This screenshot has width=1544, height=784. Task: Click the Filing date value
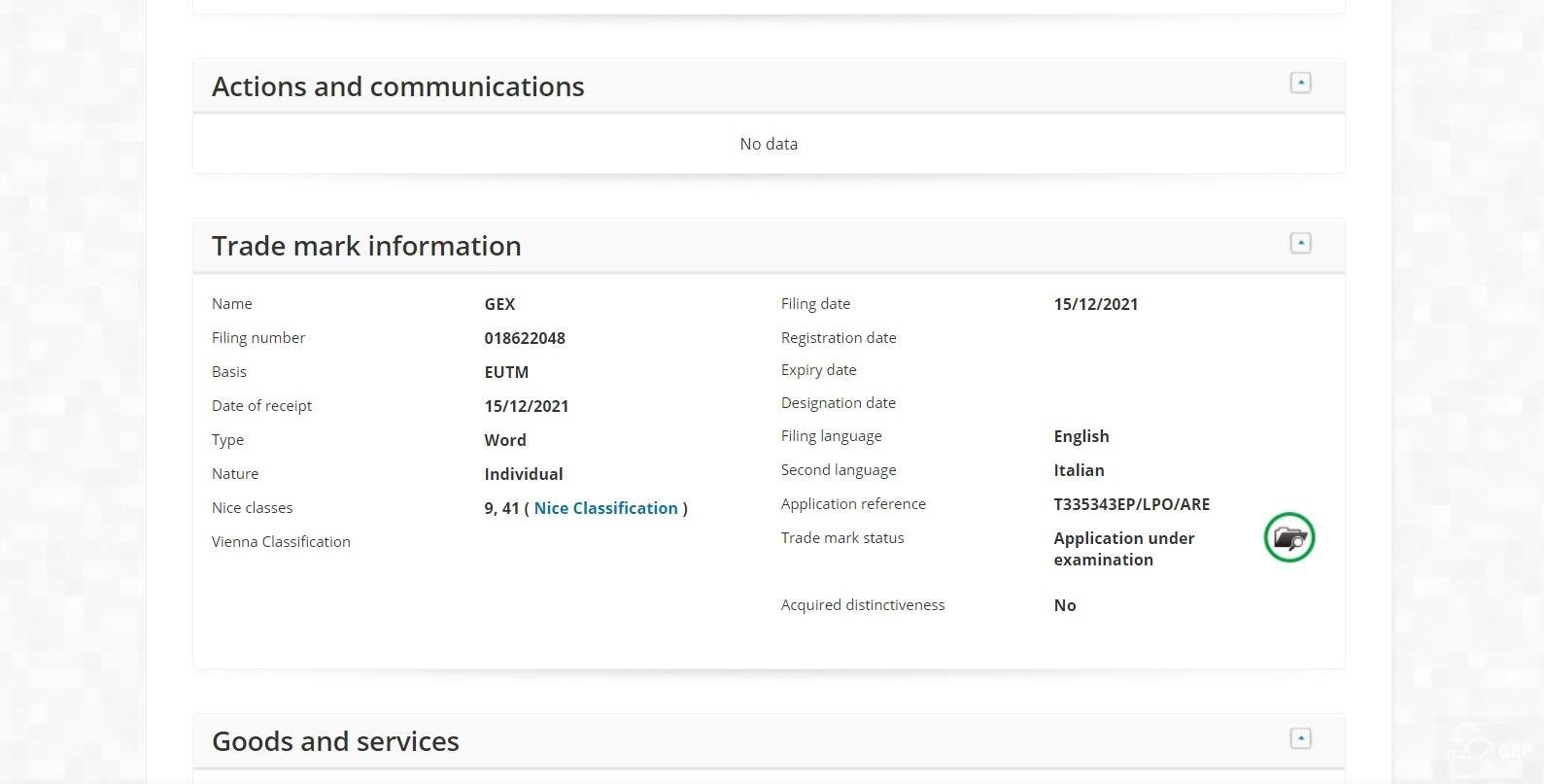1095,304
